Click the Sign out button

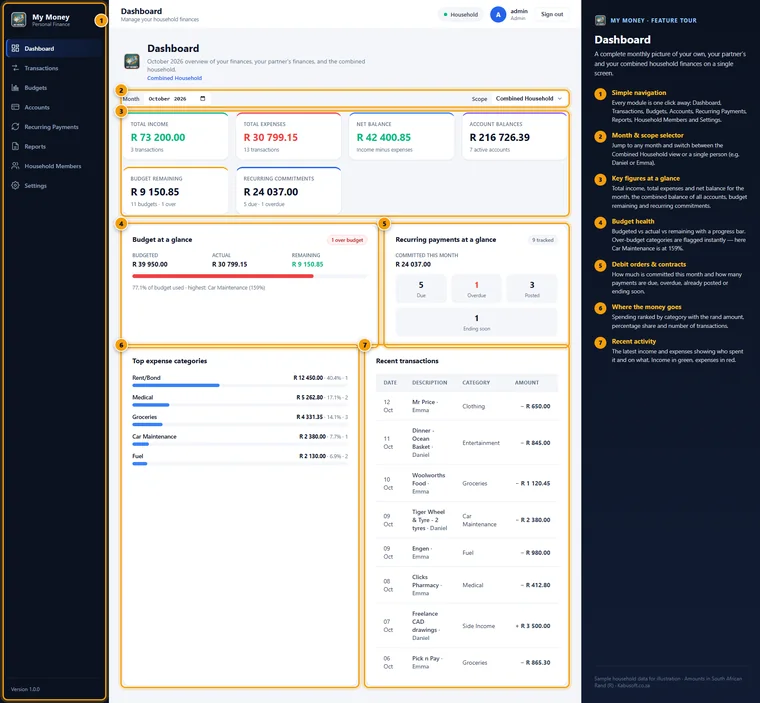click(552, 15)
